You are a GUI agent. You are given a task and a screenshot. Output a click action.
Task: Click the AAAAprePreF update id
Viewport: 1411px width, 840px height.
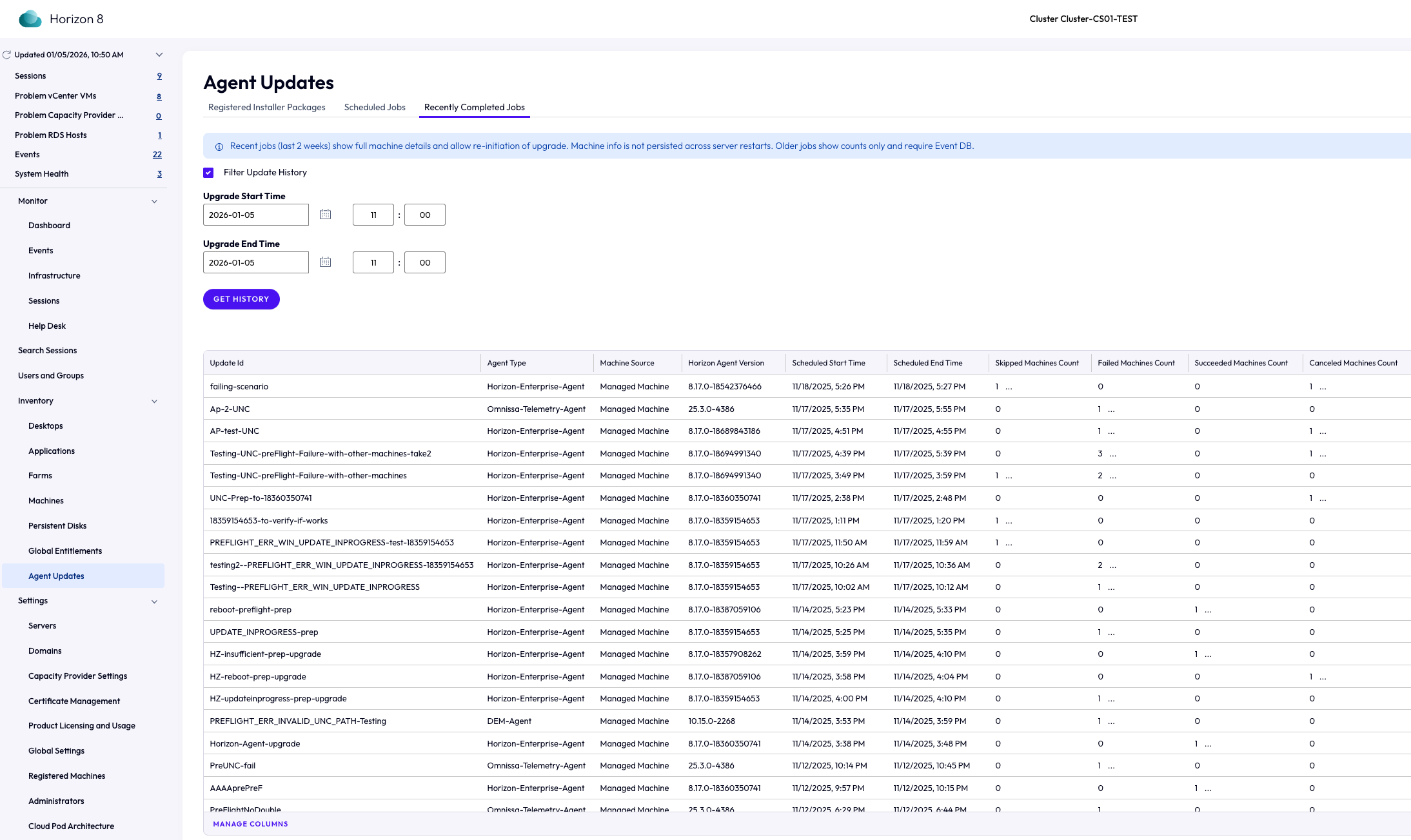236,788
